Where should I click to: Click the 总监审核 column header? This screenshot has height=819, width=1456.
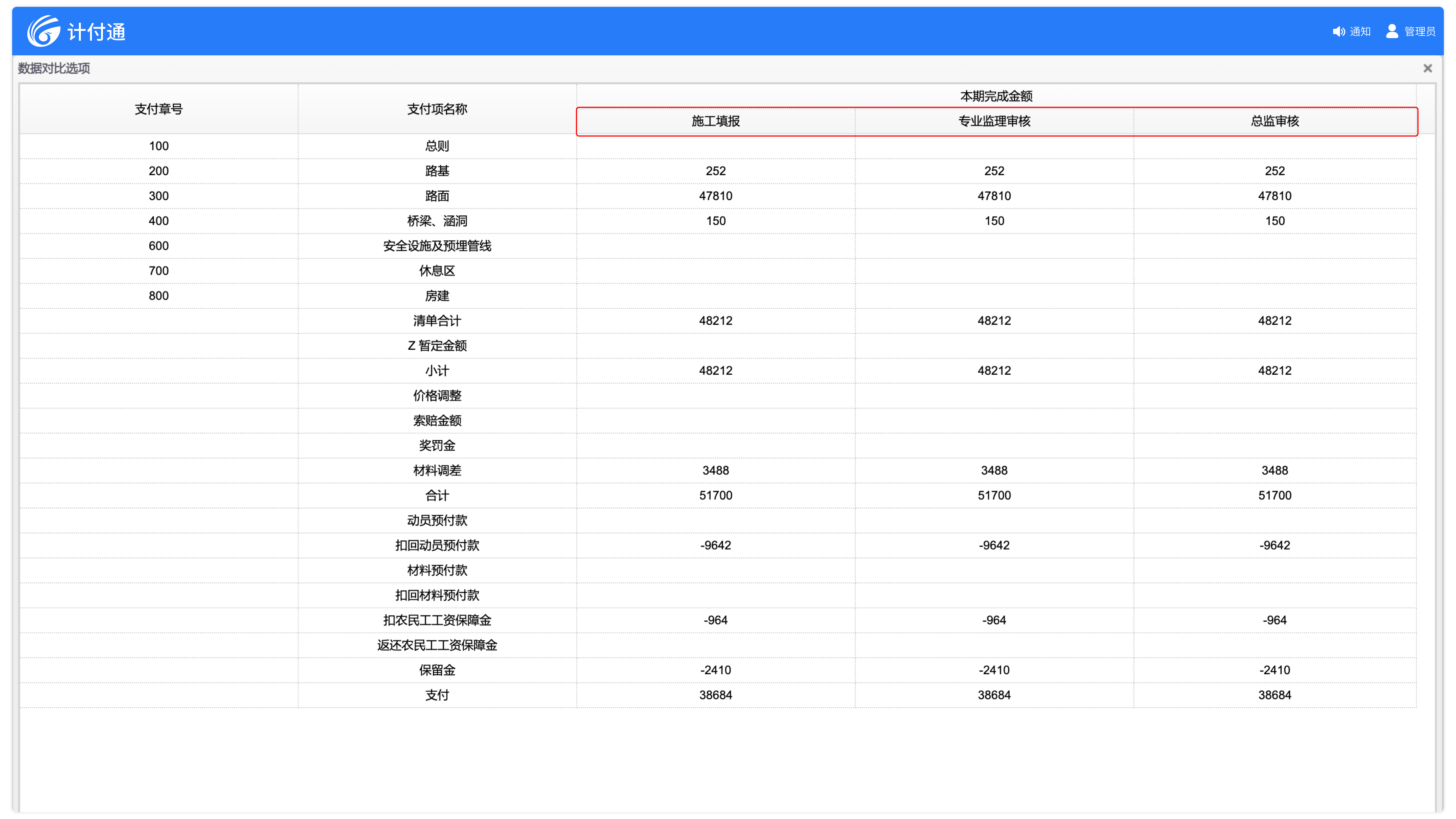click(x=1275, y=121)
